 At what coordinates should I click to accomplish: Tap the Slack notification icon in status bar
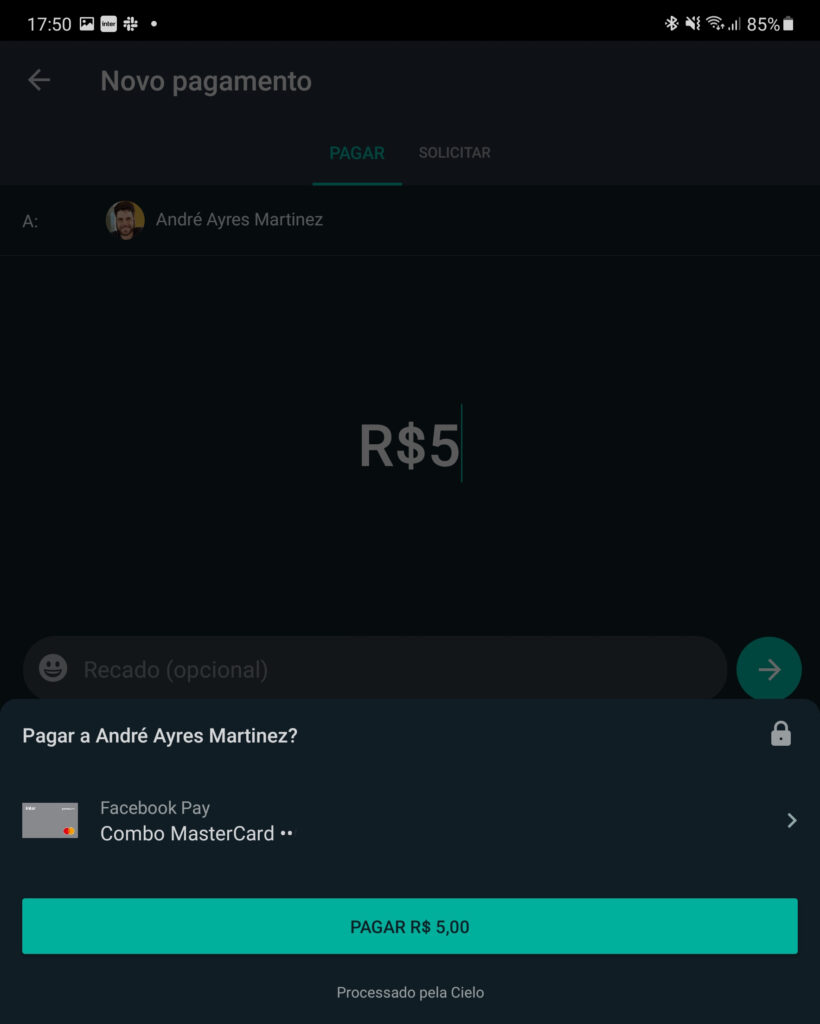click(x=131, y=24)
